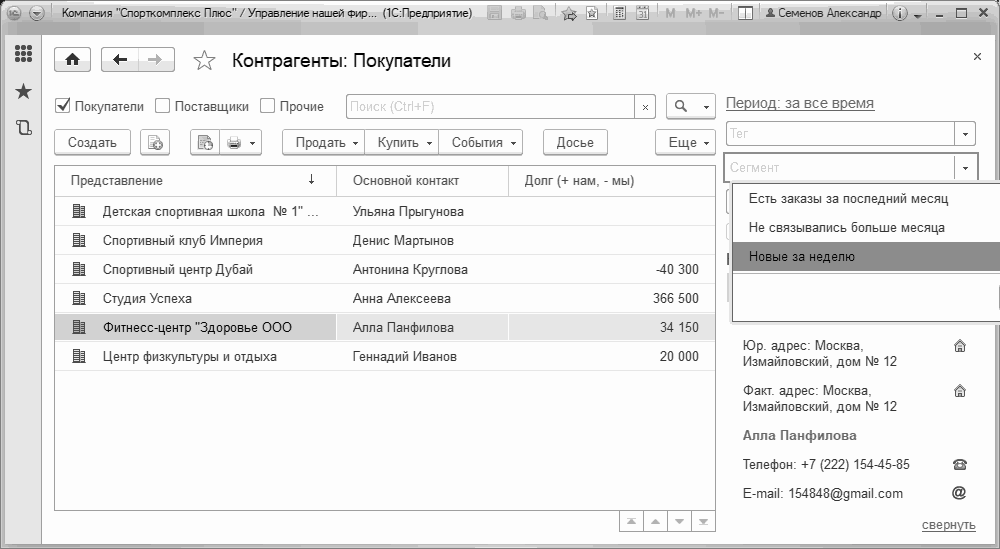
Task: Enable the Поставщики checkbox
Action: pos(164,106)
